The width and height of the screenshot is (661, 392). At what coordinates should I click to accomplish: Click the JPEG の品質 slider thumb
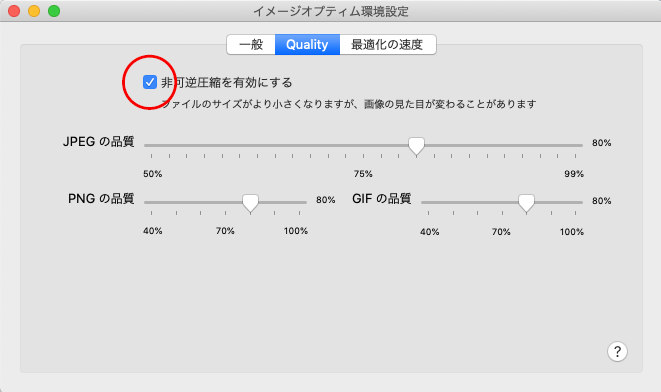(x=416, y=146)
